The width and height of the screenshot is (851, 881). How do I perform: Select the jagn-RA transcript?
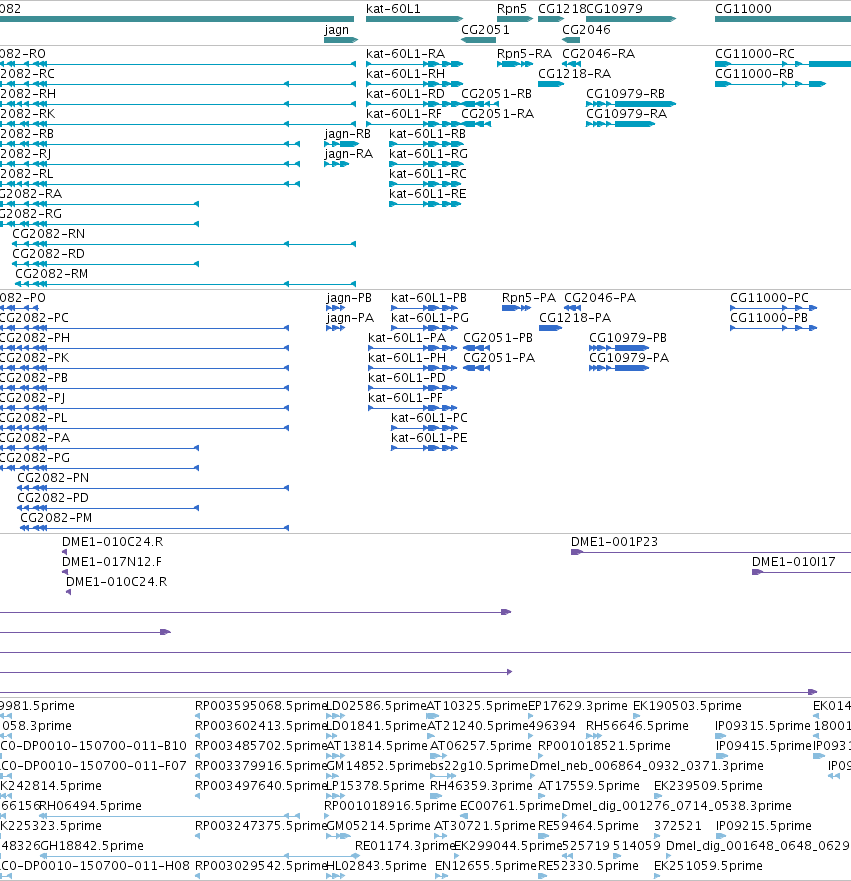coord(336,164)
